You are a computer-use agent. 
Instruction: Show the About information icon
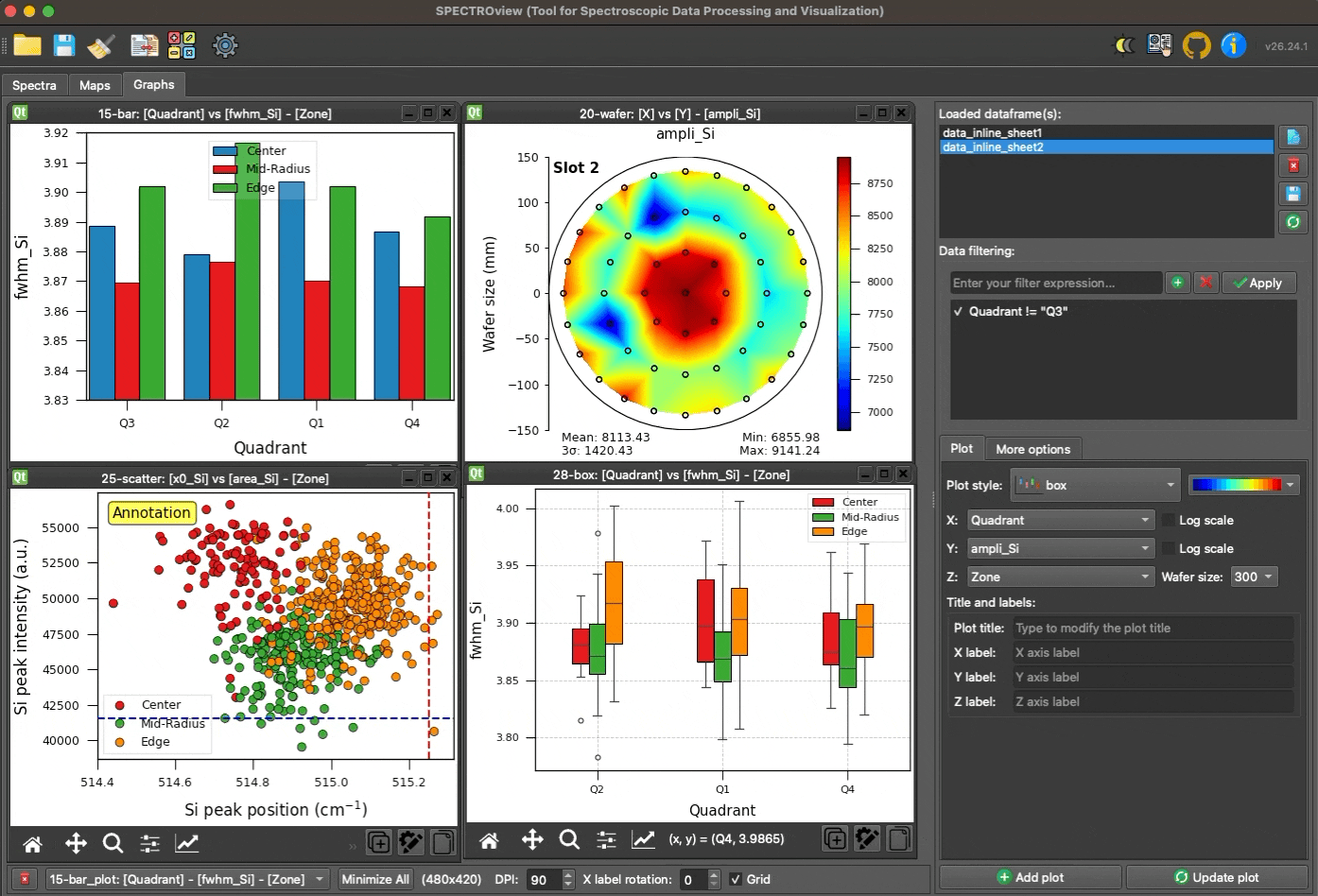pos(1233,44)
